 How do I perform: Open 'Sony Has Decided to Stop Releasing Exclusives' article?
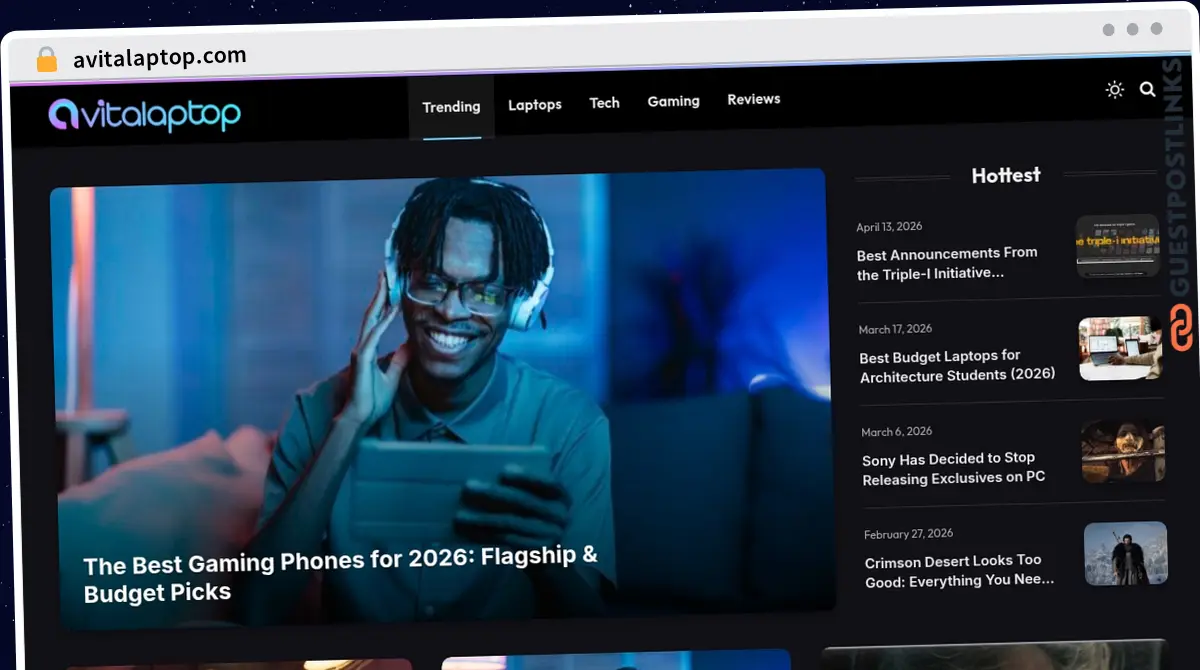tap(953, 468)
